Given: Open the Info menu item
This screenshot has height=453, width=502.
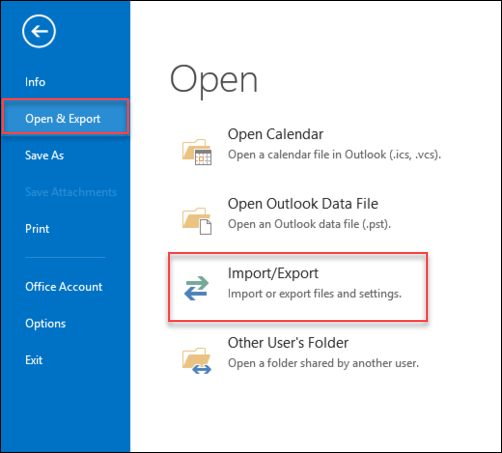Looking at the screenshot, I should tap(35, 82).
